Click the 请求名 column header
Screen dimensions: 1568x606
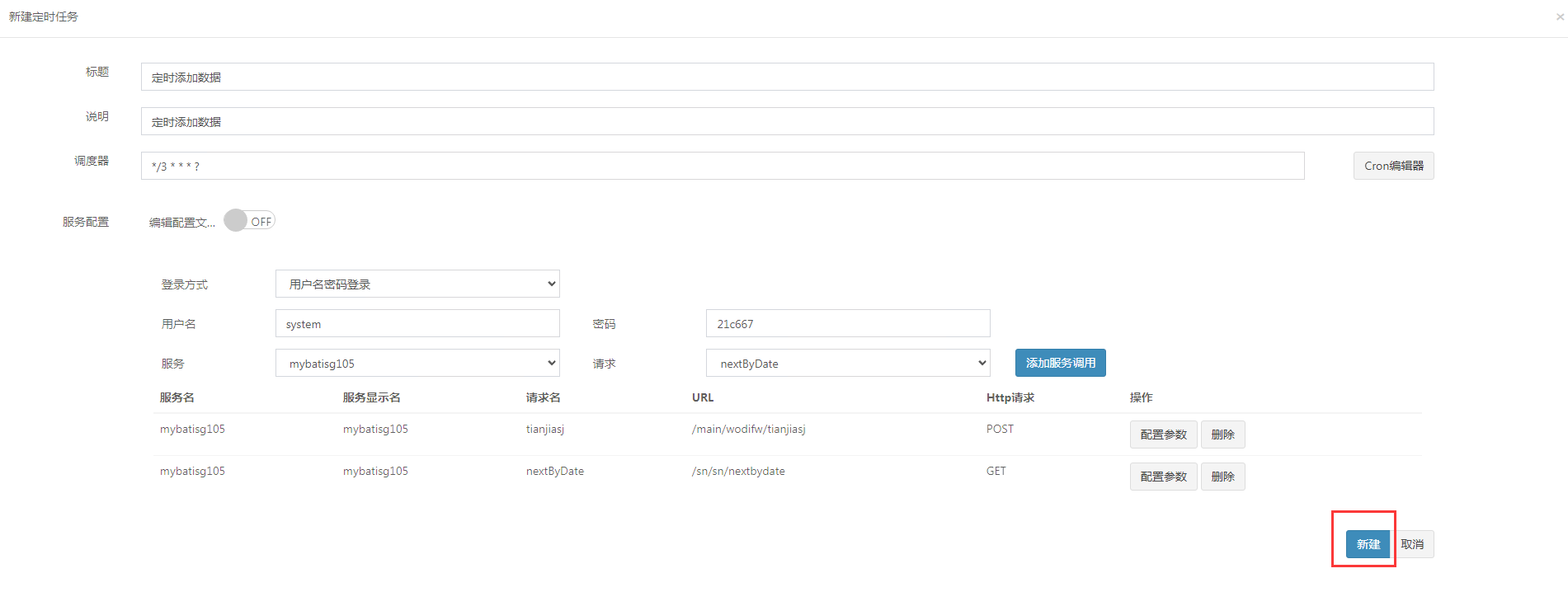[x=544, y=397]
